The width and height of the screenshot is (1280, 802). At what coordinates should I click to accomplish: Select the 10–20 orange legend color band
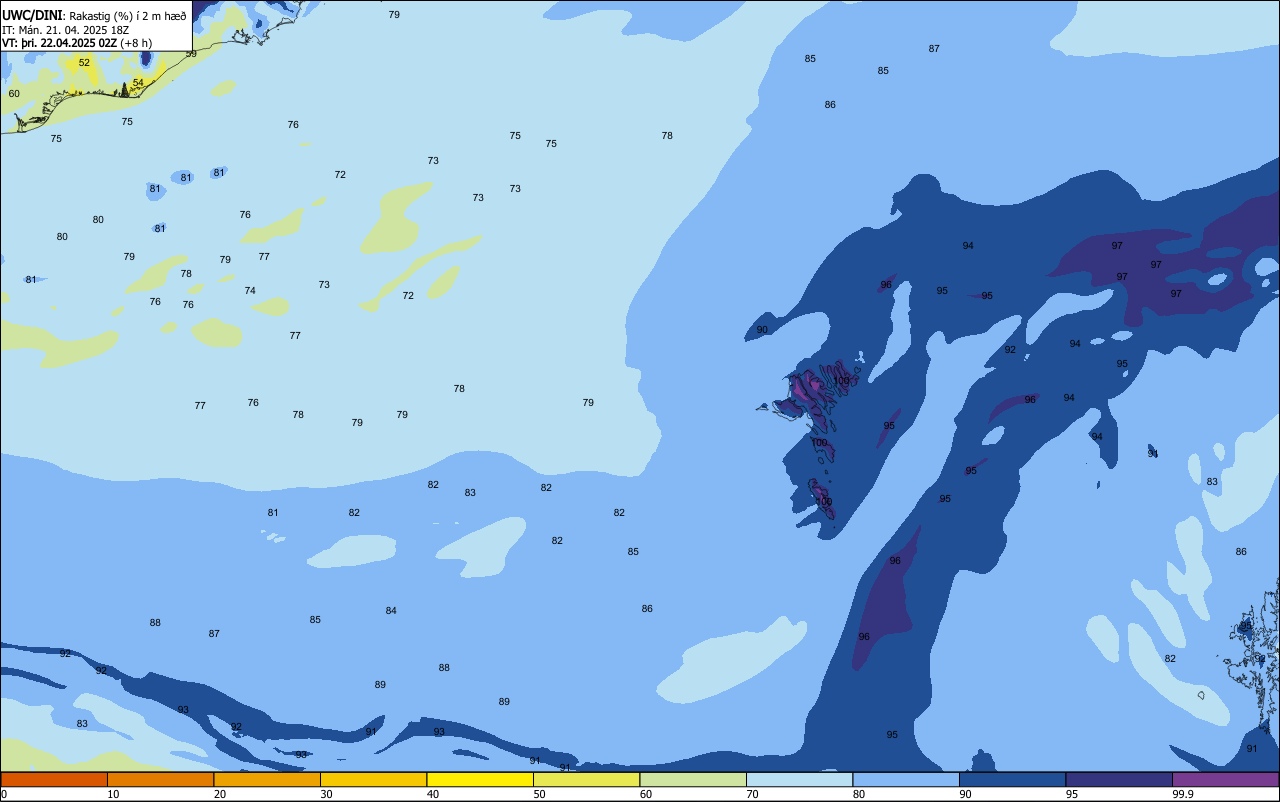[160, 779]
